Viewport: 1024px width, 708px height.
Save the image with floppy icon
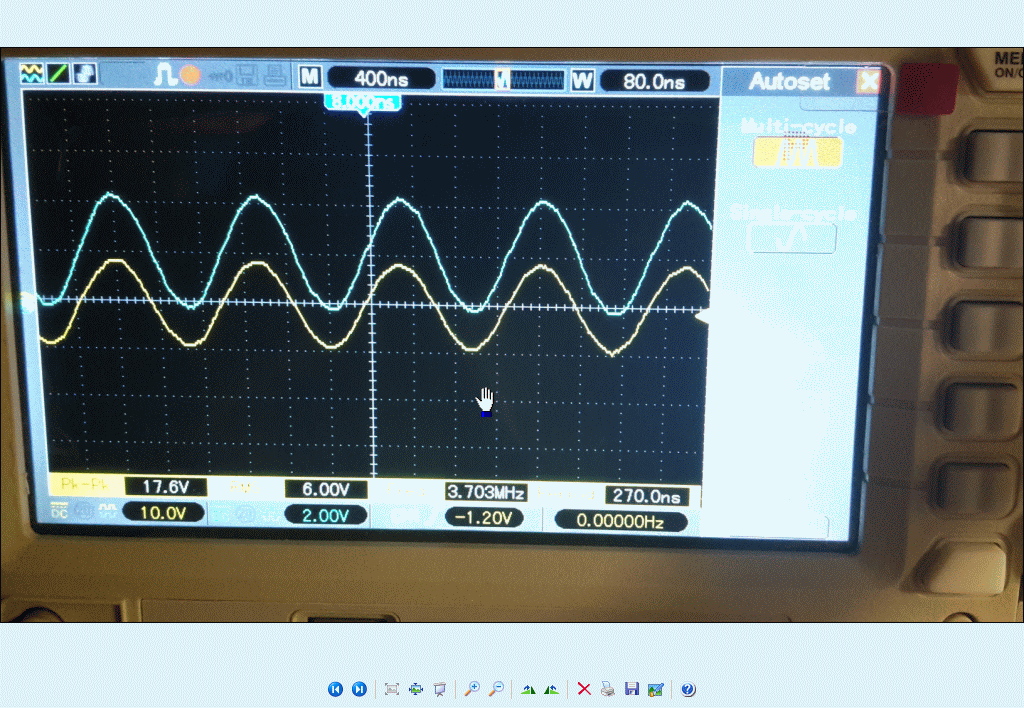631,689
